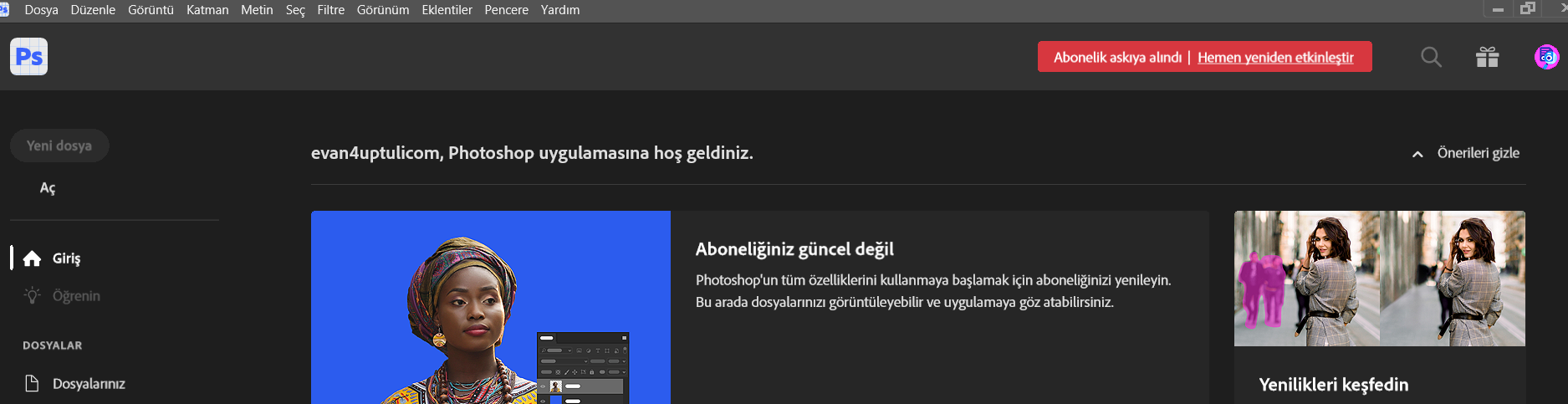Minimize the Photoshop window
Screen dimensions: 1568x404
pyautogui.click(x=1498, y=9)
